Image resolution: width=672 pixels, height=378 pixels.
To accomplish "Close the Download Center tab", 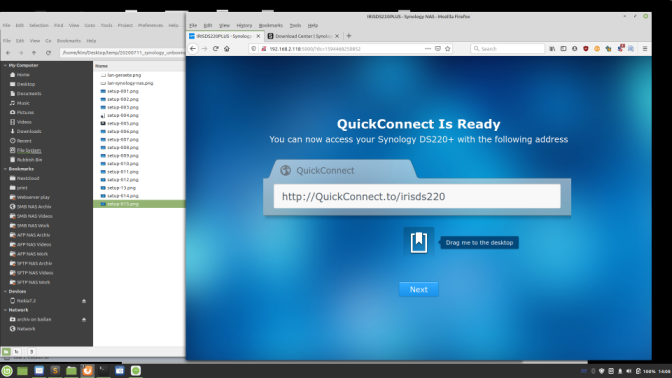I will click(337, 36).
